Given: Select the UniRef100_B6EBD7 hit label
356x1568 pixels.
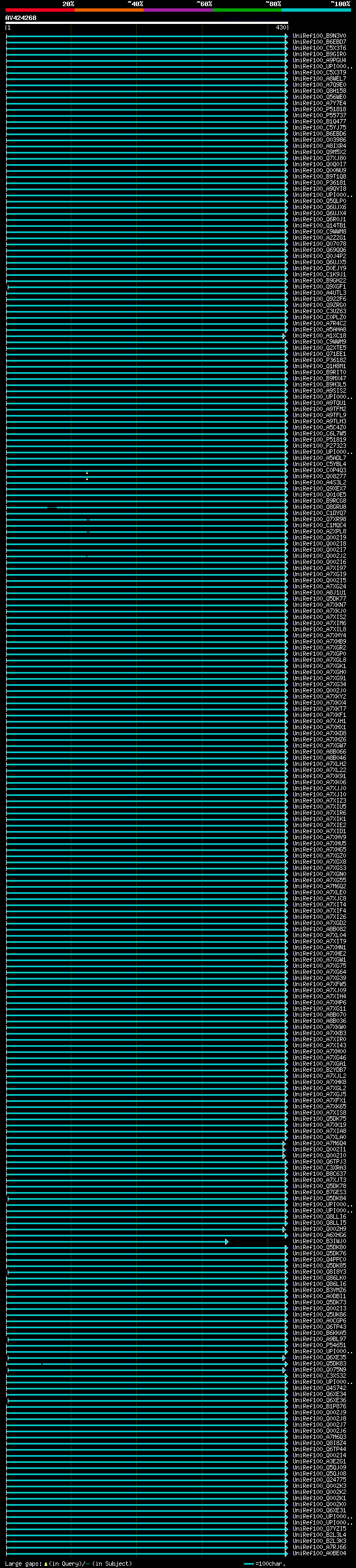Looking at the screenshot, I should (x=319, y=42).
